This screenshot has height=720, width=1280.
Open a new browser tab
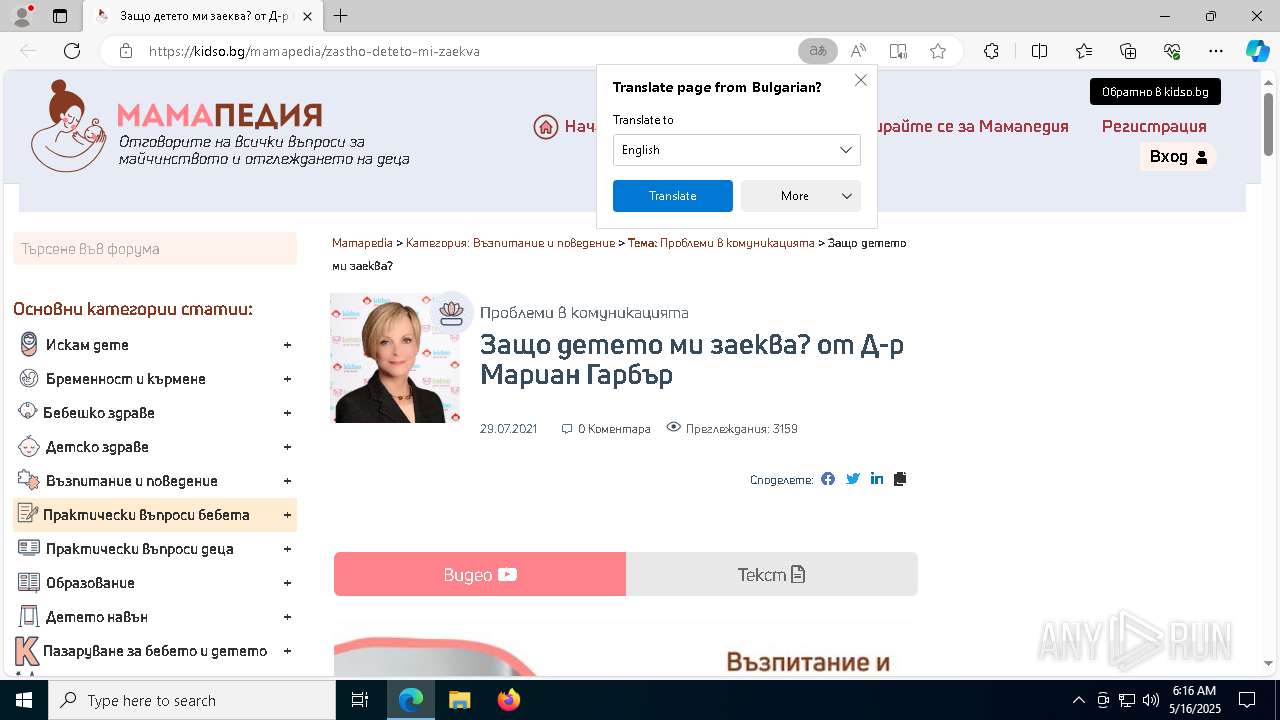click(341, 16)
